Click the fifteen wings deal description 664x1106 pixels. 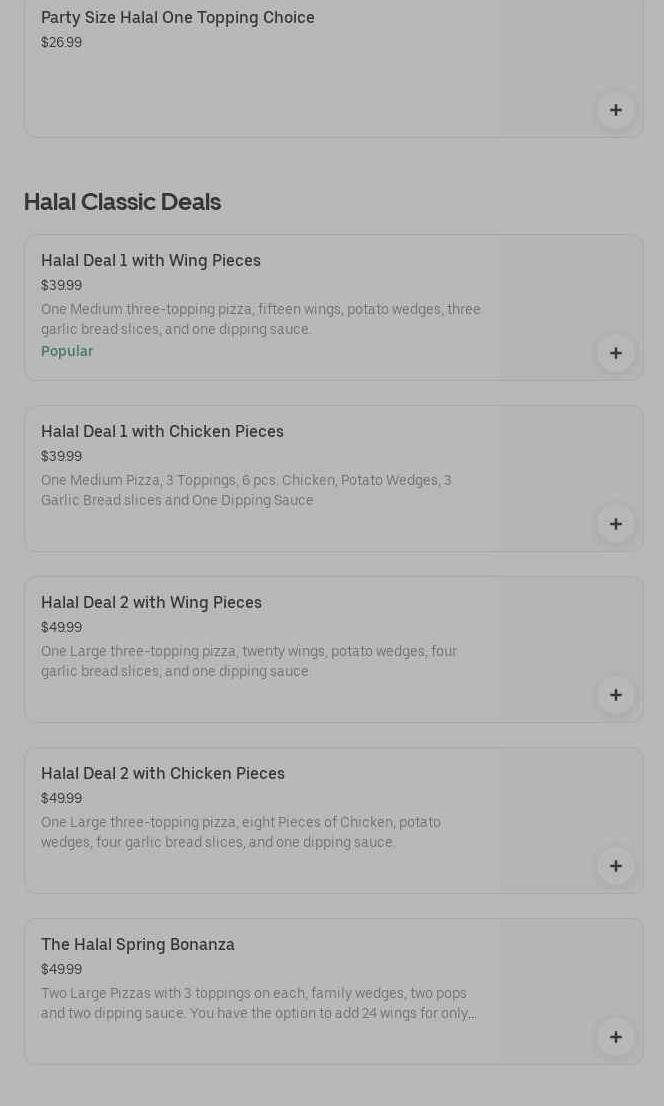point(260,319)
